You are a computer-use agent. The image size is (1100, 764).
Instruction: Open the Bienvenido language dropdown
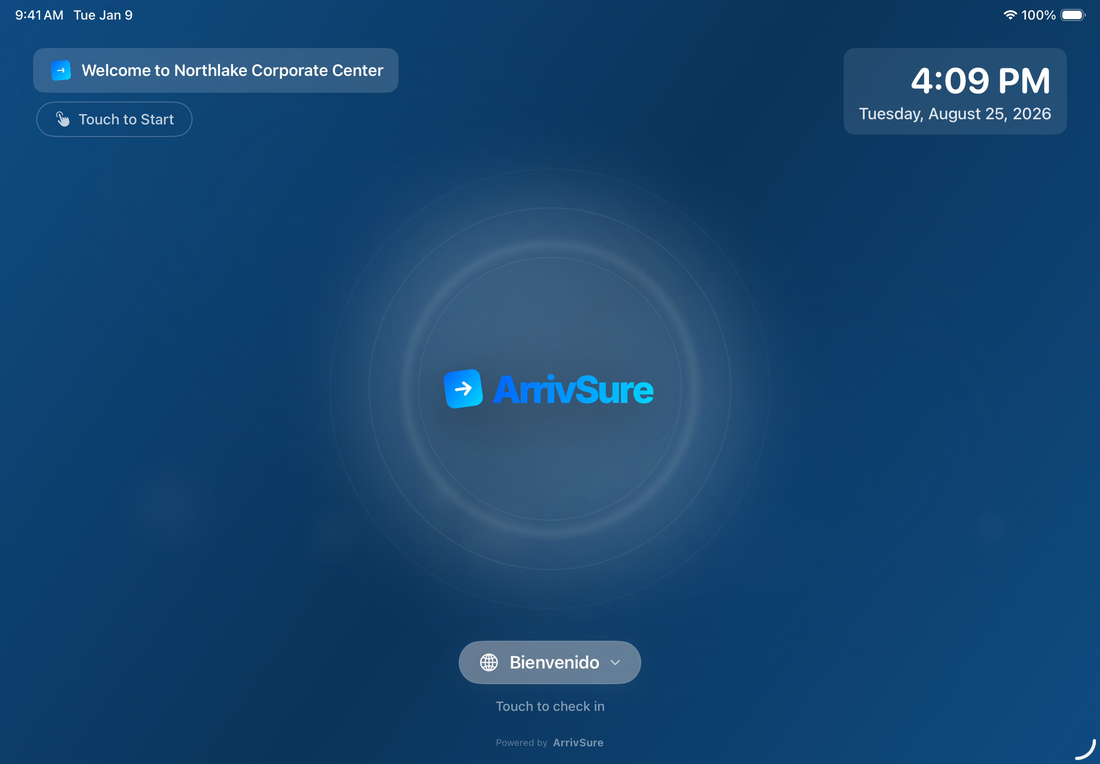click(x=550, y=662)
